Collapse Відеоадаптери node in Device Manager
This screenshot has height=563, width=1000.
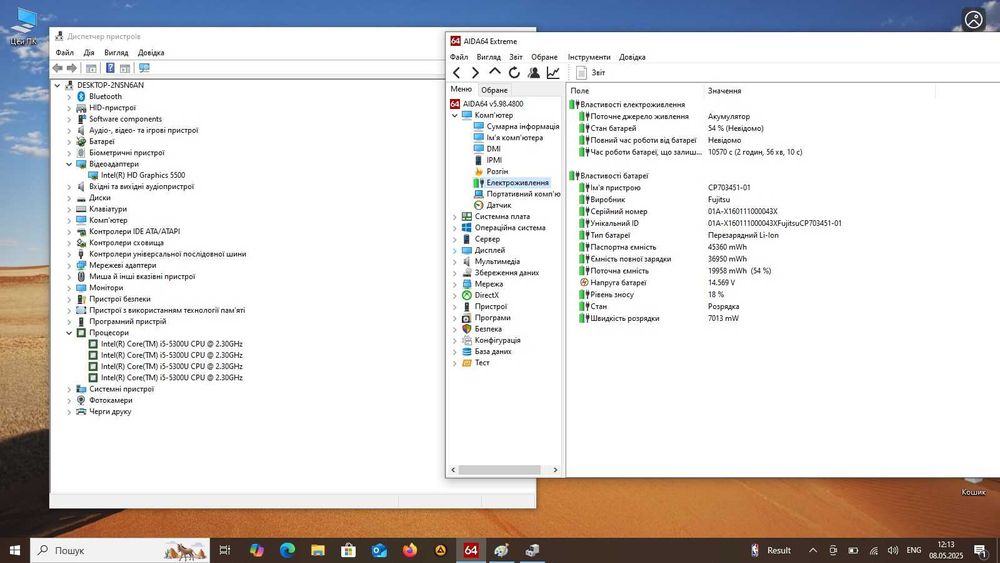tap(69, 165)
